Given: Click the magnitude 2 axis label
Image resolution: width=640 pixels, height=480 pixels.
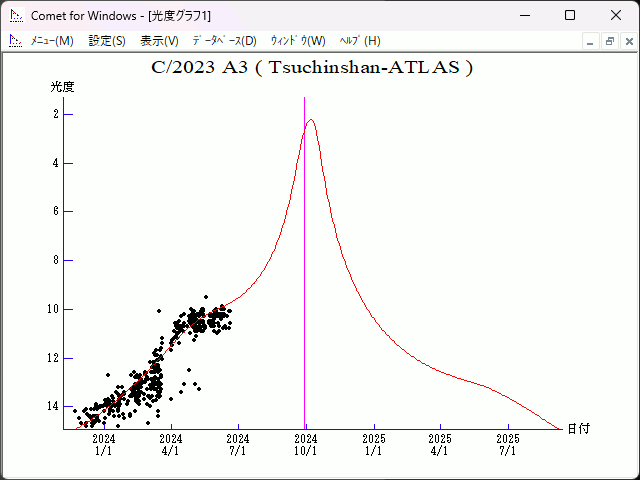Looking at the screenshot, I should click(x=56, y=114).
